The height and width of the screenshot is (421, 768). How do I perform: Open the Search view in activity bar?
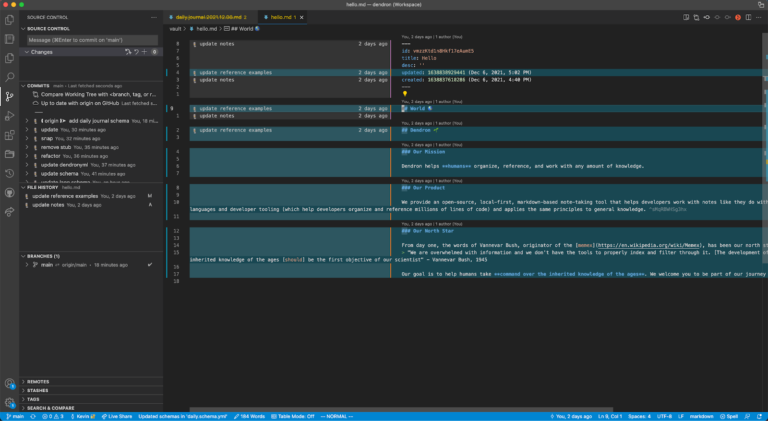(9, 76)
